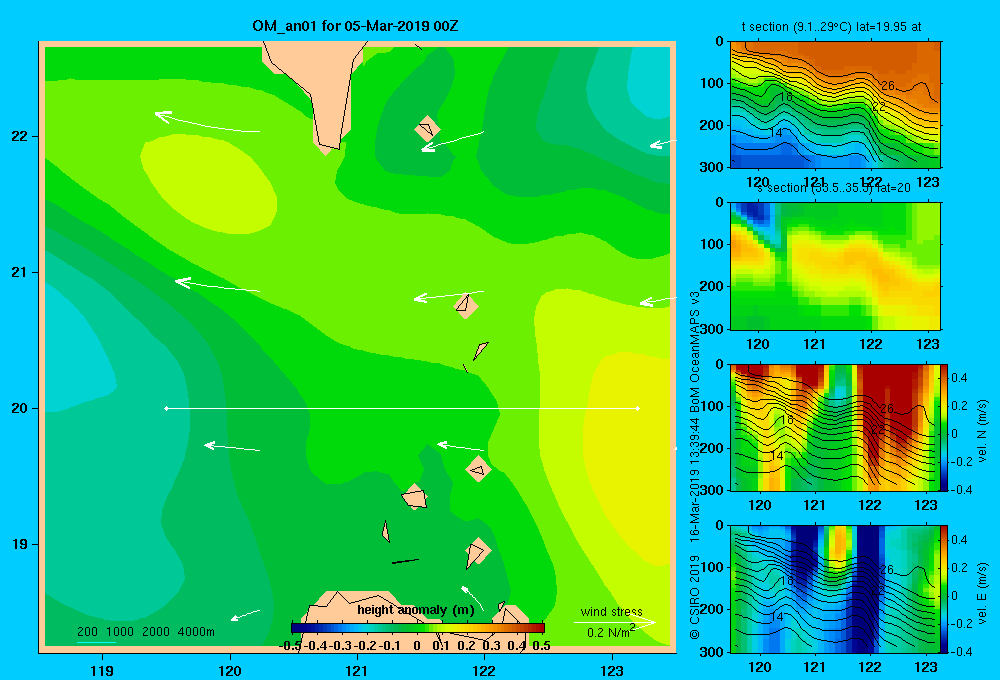Select the 'height anomaly (m)' label
Image resolution: width=1000 pixels, height=680 pixels.
[416, 610]
